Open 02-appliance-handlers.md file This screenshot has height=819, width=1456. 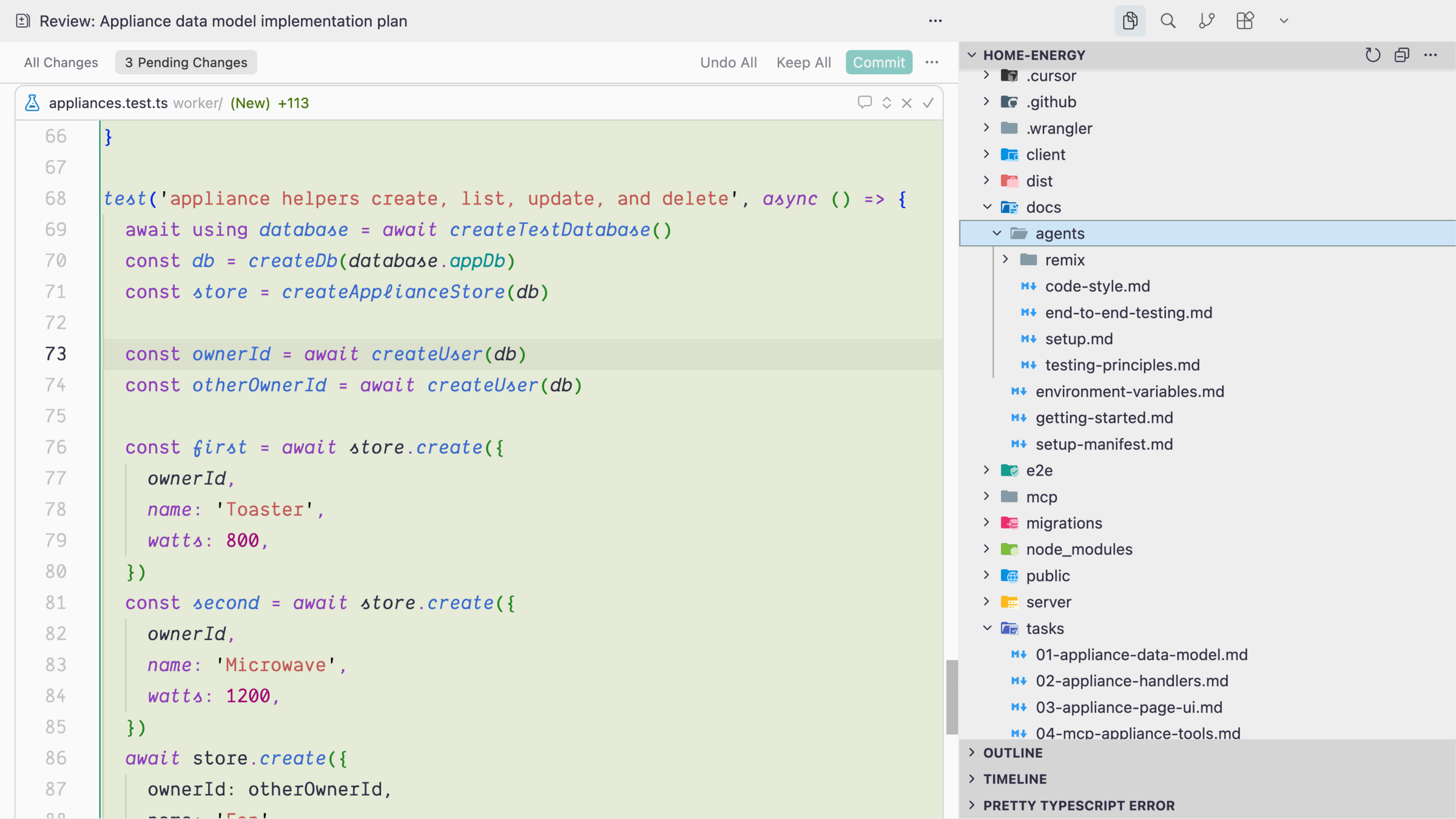click(x=1131, y=681)
